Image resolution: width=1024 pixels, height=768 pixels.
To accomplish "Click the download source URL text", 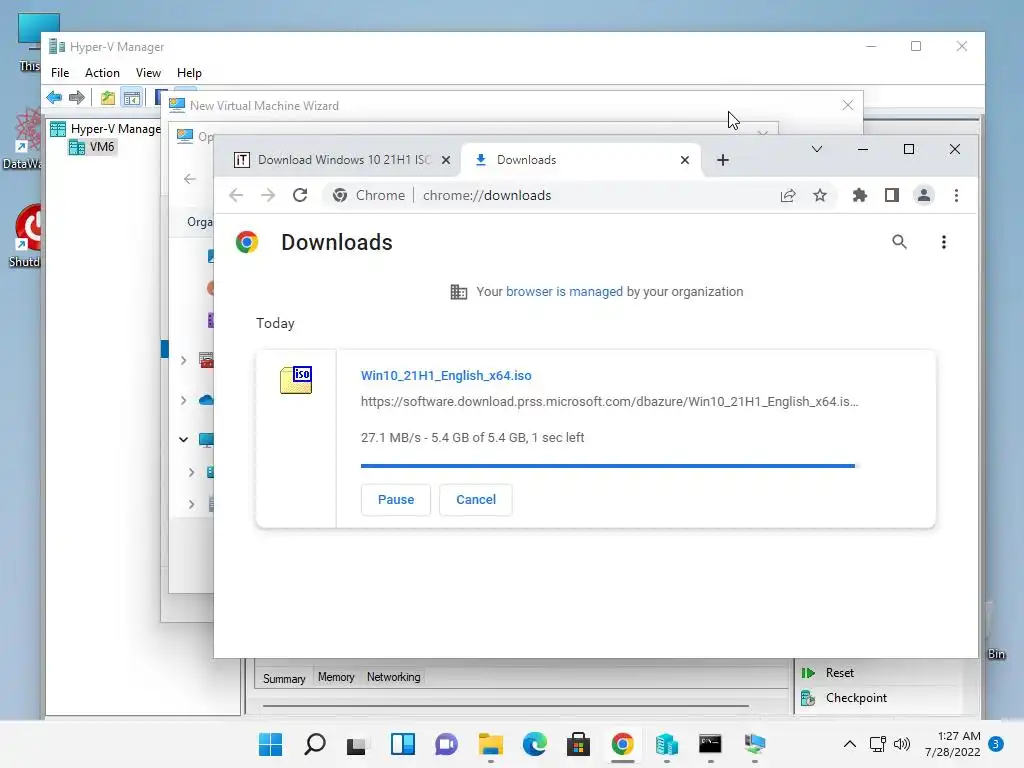I will tap(609, 402).
